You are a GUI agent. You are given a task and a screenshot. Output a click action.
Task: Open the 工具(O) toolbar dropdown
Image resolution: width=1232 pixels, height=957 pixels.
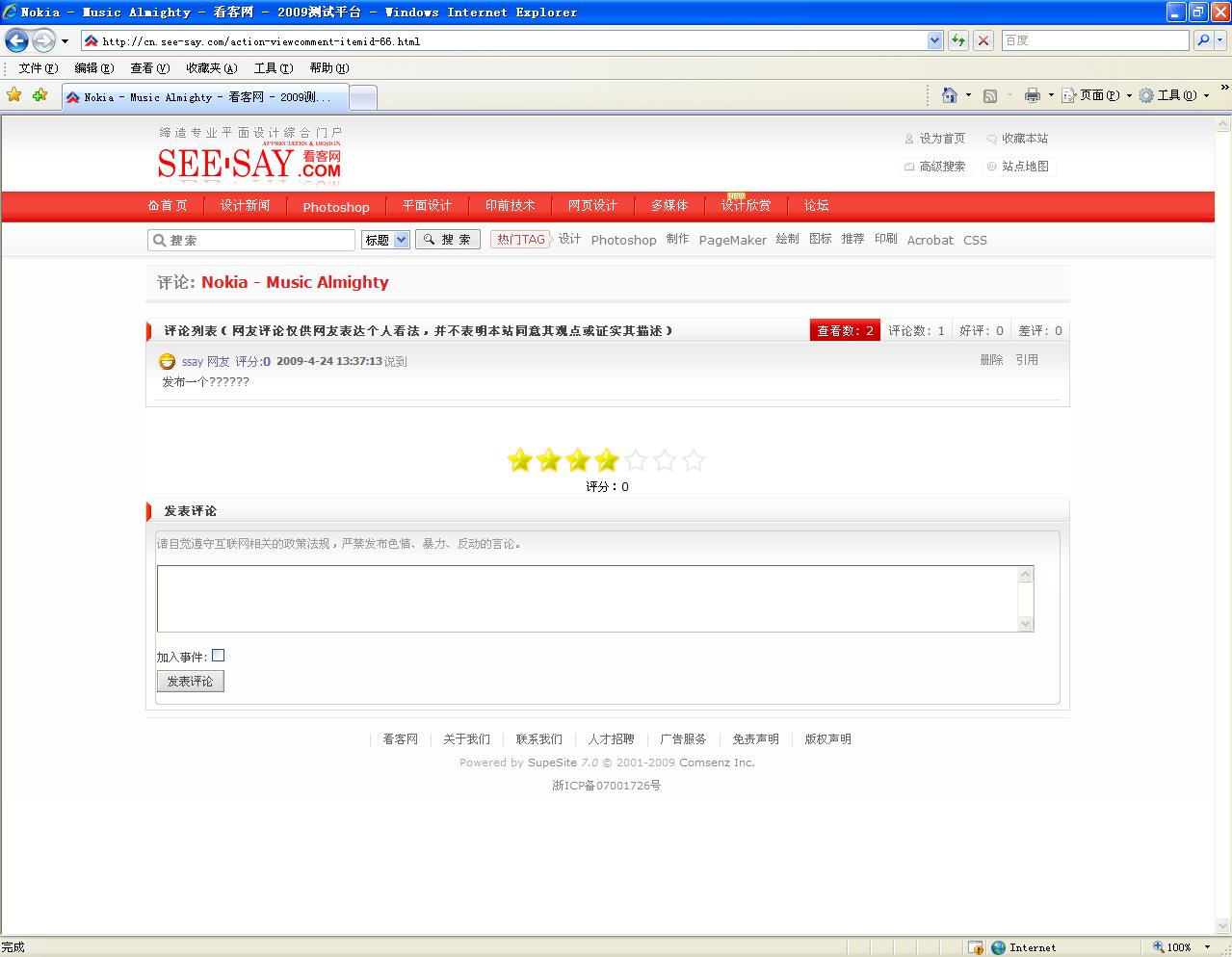[1174, 95]
